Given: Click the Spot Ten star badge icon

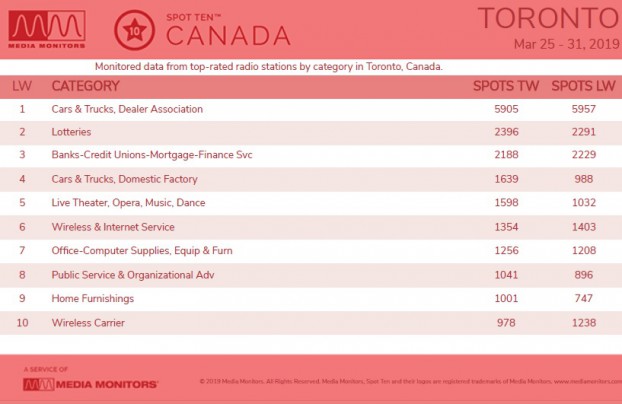Looking at the screenshot, I should 134,30.
